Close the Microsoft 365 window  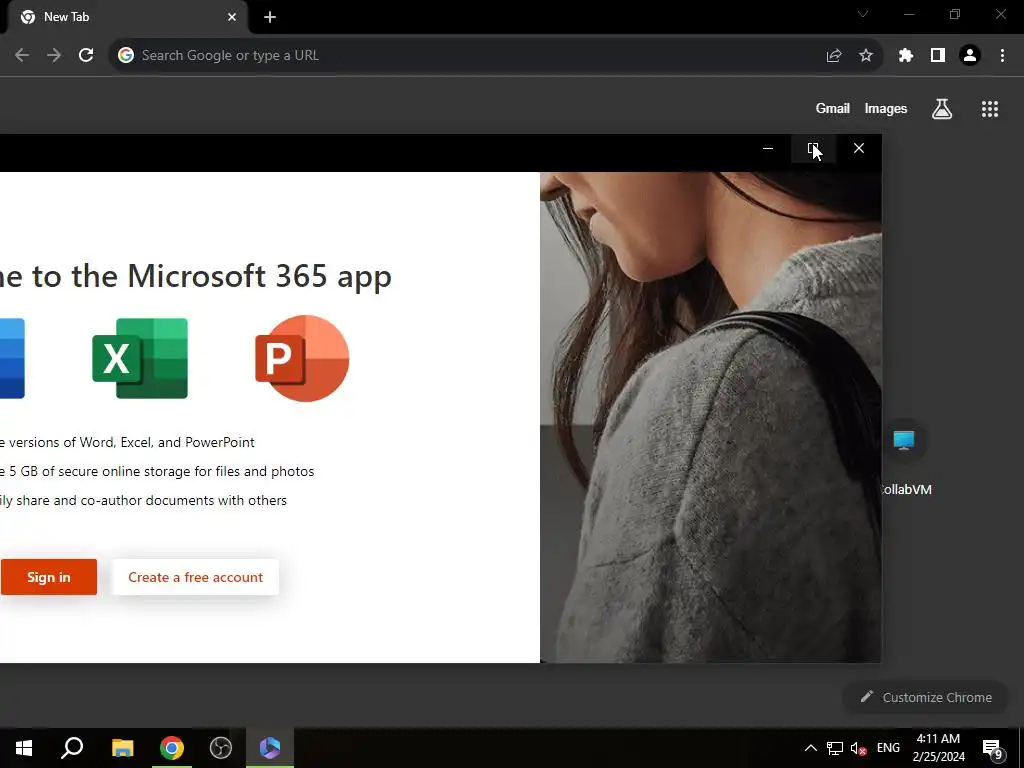[x=859, y=149]
